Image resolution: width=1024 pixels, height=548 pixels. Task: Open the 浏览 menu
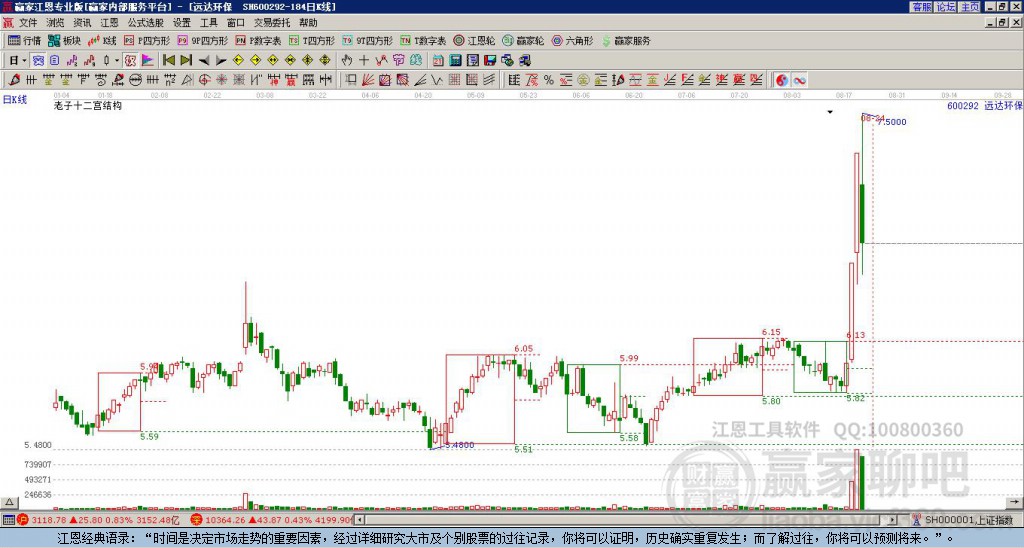[x=56, y=23]
